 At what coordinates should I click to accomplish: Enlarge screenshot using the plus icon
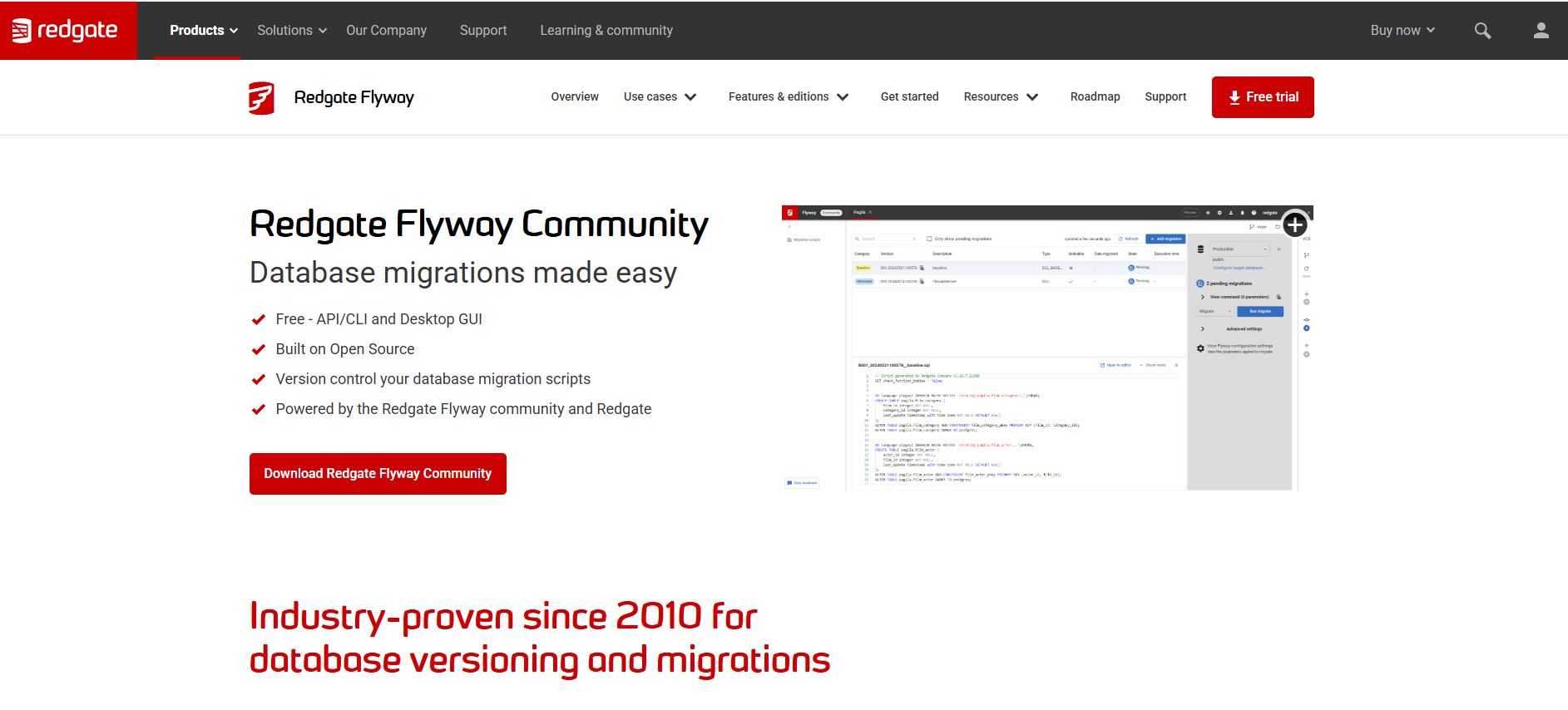click(x=1294, y=224)
